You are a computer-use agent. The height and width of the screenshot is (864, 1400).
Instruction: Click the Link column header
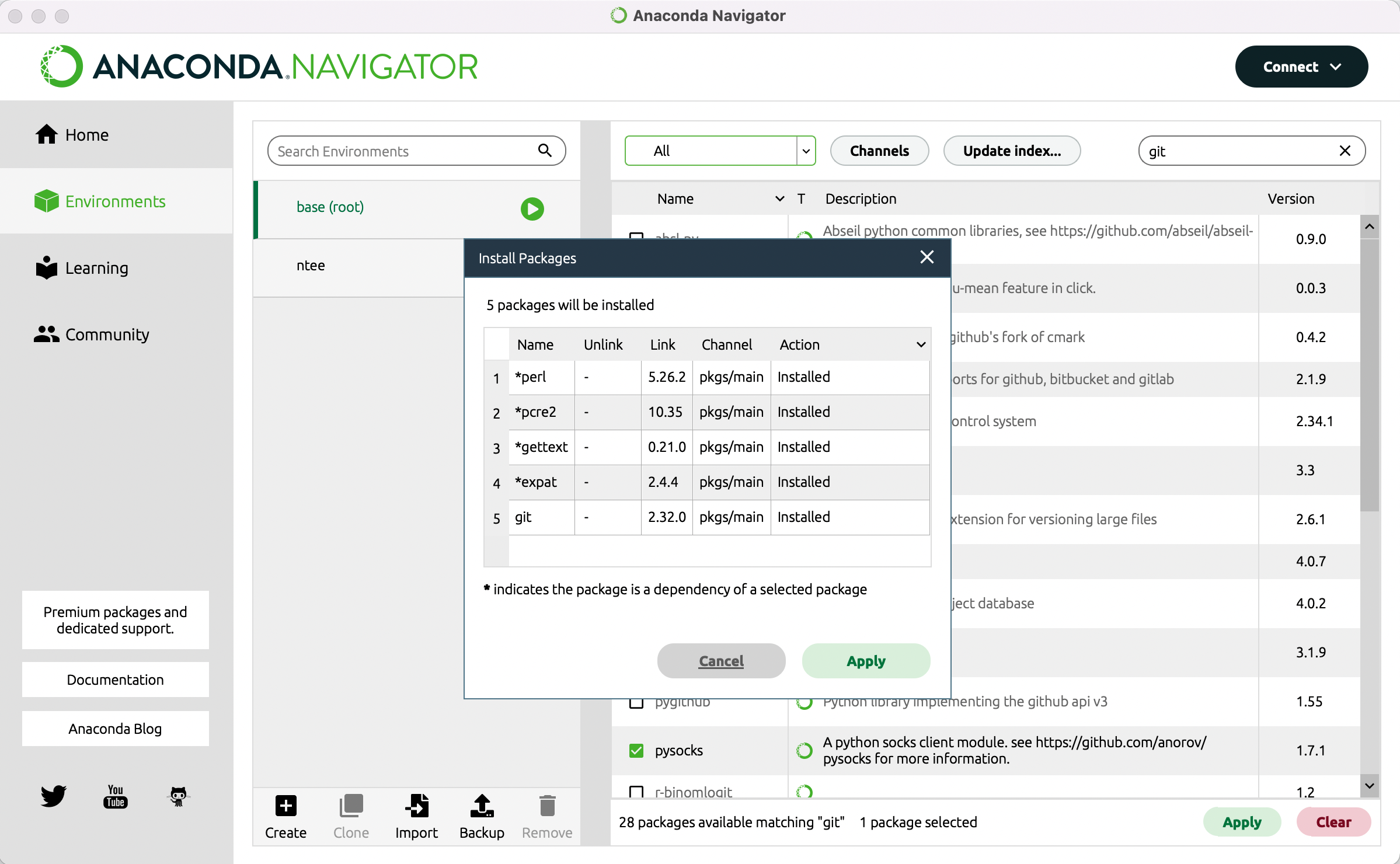point(663,345)
